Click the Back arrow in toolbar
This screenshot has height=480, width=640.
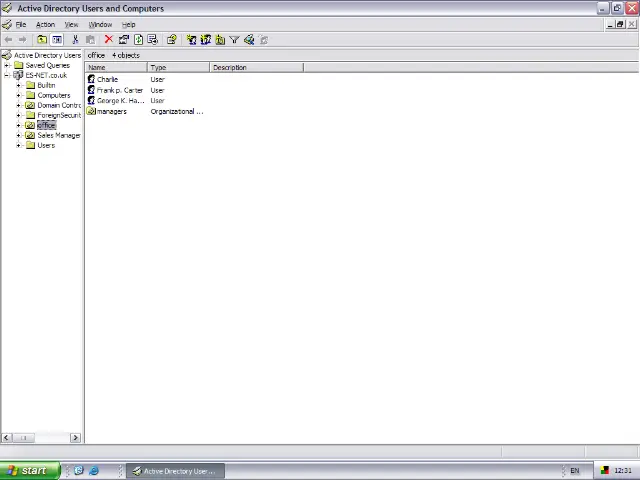coord(8,40)
